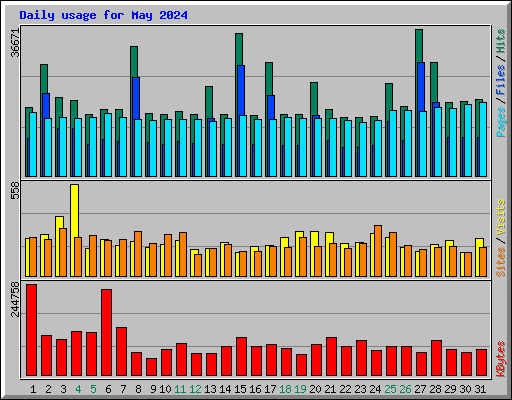Click the cyan Pages bar for day 31
Screen dimensions: 512x400
(483, 139)
